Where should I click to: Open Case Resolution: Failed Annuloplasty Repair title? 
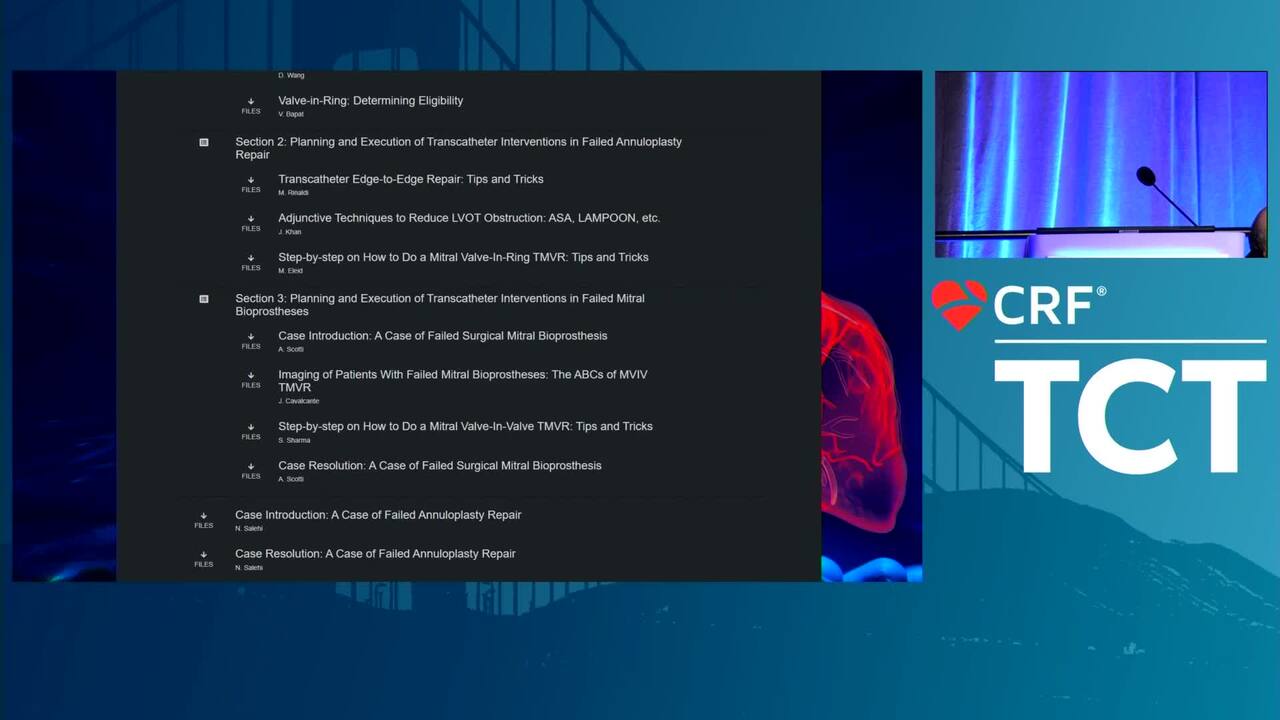375,554
